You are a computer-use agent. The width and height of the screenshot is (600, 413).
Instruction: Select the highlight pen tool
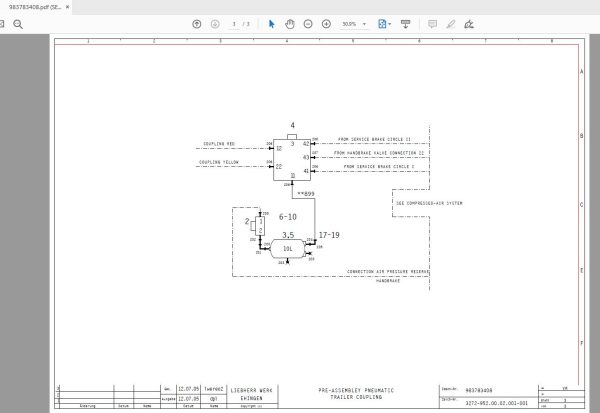click(451, 24)
